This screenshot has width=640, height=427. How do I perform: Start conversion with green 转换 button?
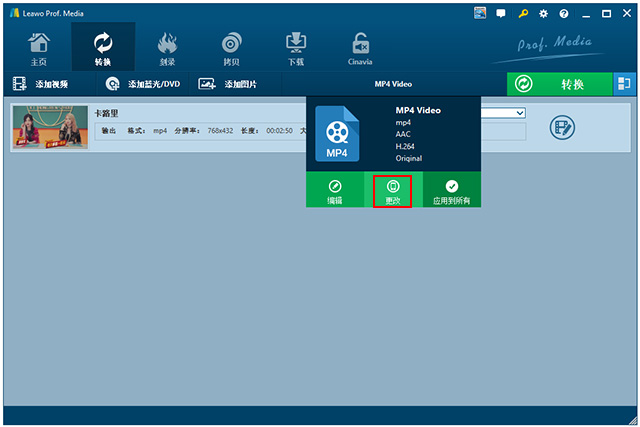pos(560,84)
